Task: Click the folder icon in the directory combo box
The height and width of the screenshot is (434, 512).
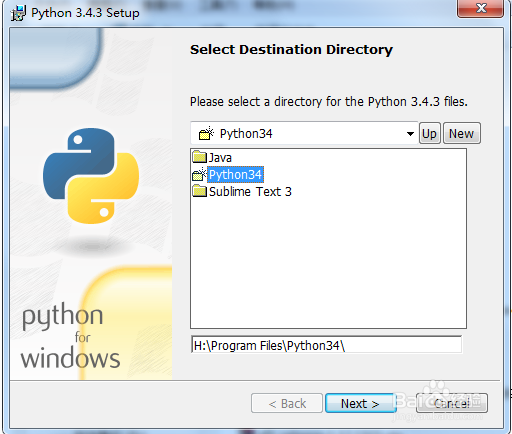Action: [206, 133]
